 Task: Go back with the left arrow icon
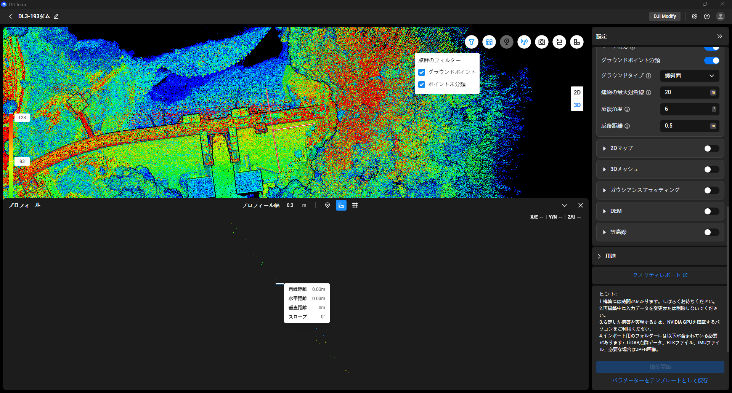(11, 16)
